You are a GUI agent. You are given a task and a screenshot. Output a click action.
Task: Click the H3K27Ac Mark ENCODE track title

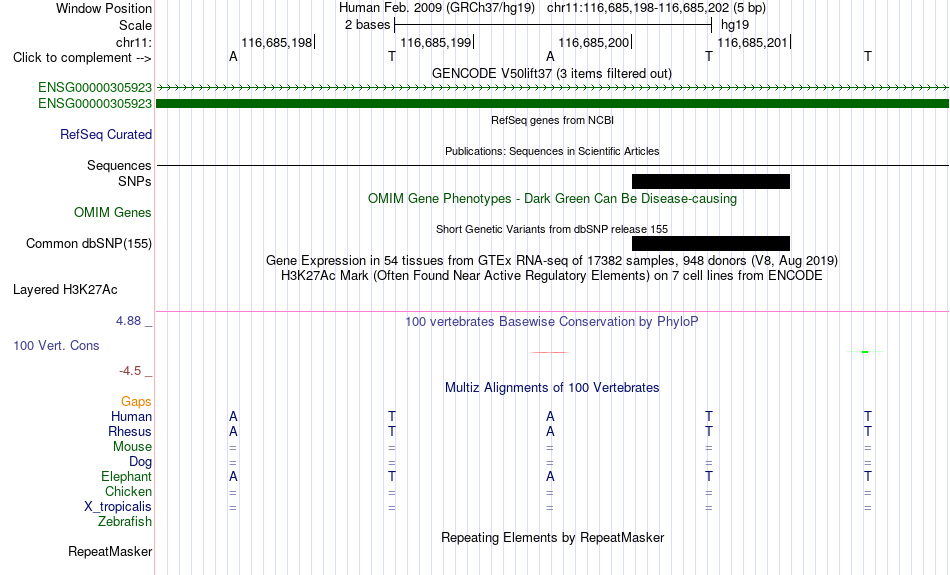click(x=551, y=276)
